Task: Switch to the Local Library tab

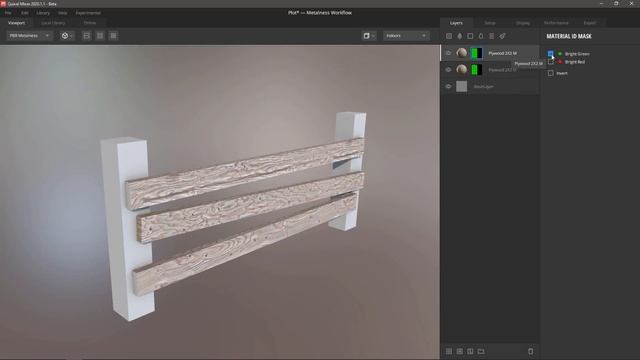Action: pos(53,23)
